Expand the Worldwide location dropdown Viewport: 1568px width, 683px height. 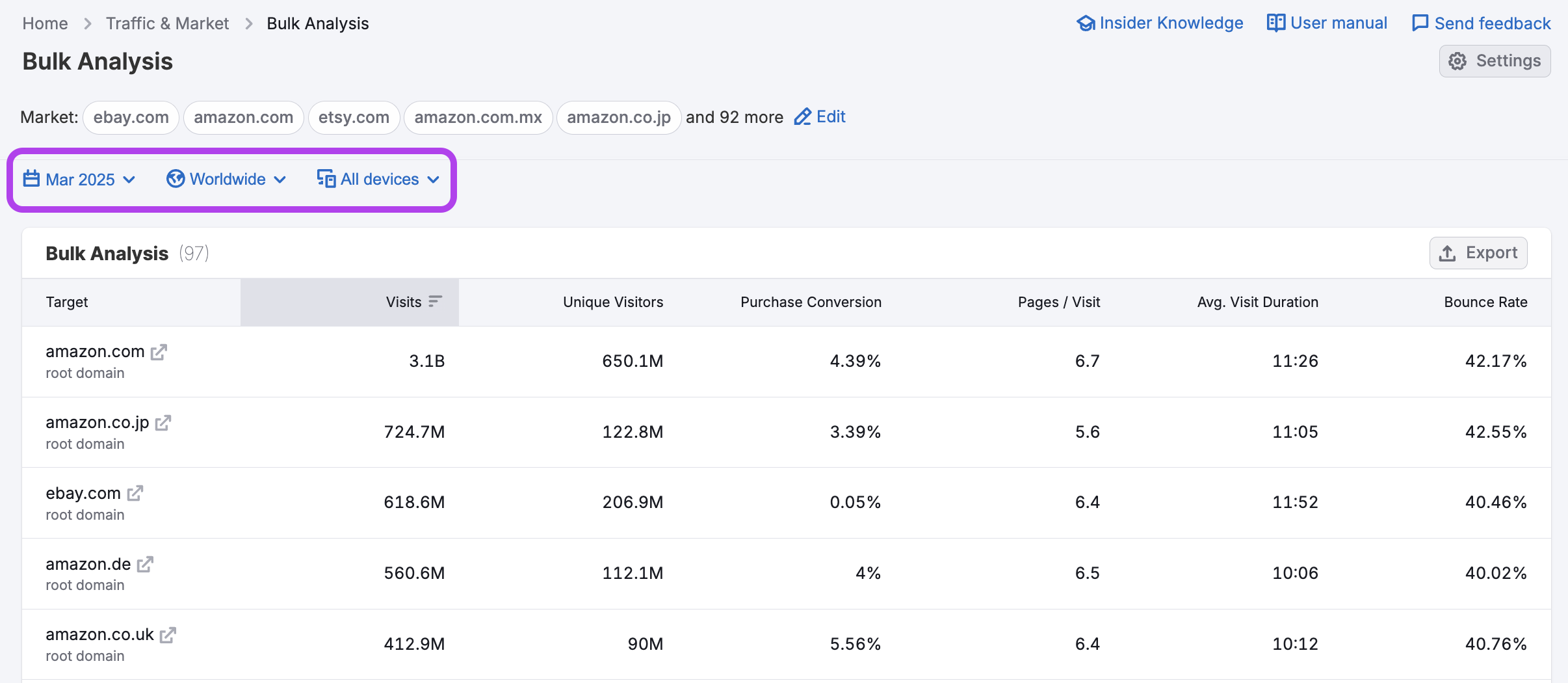[226, 180]
